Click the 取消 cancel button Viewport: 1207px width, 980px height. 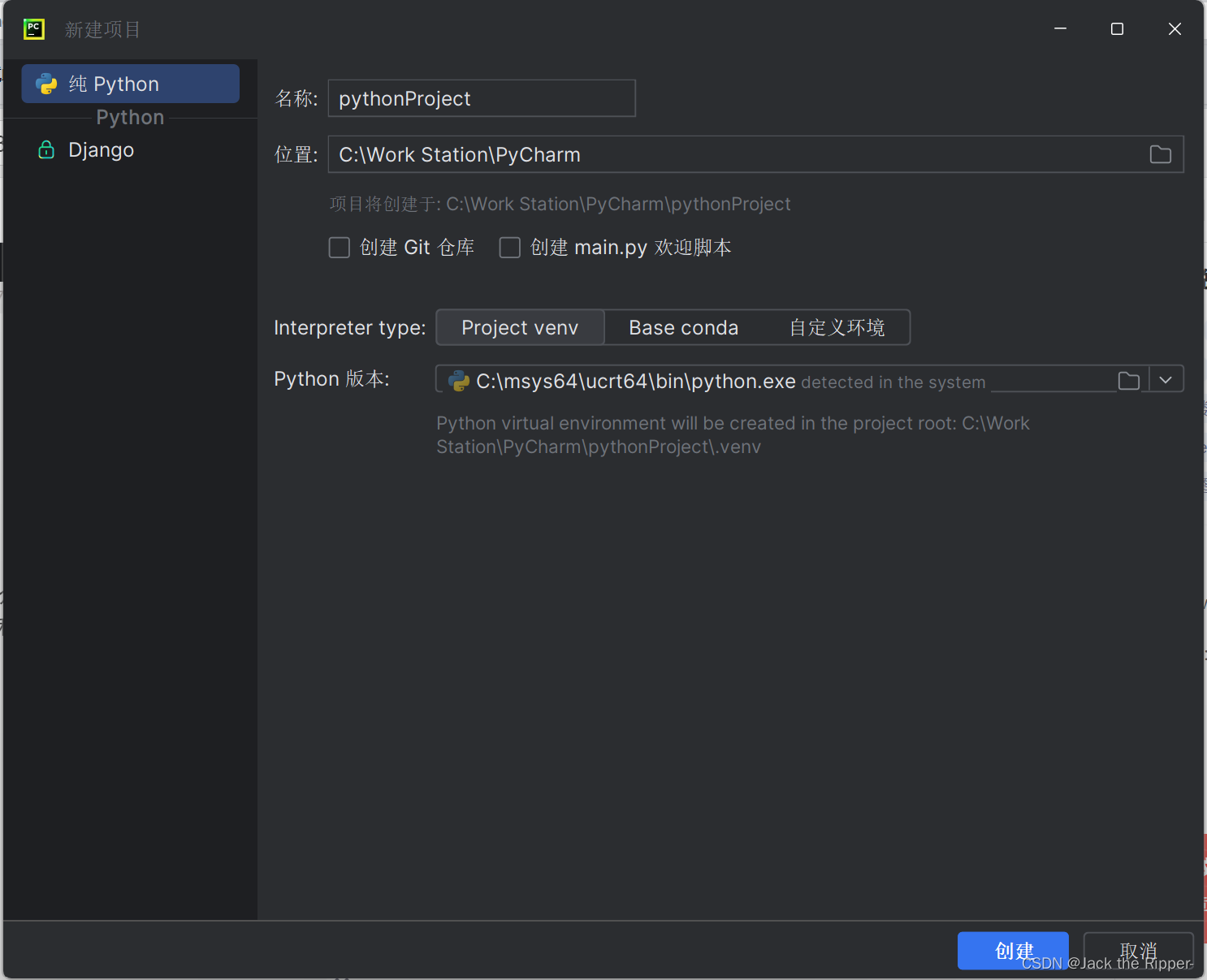pos(1138,951)
